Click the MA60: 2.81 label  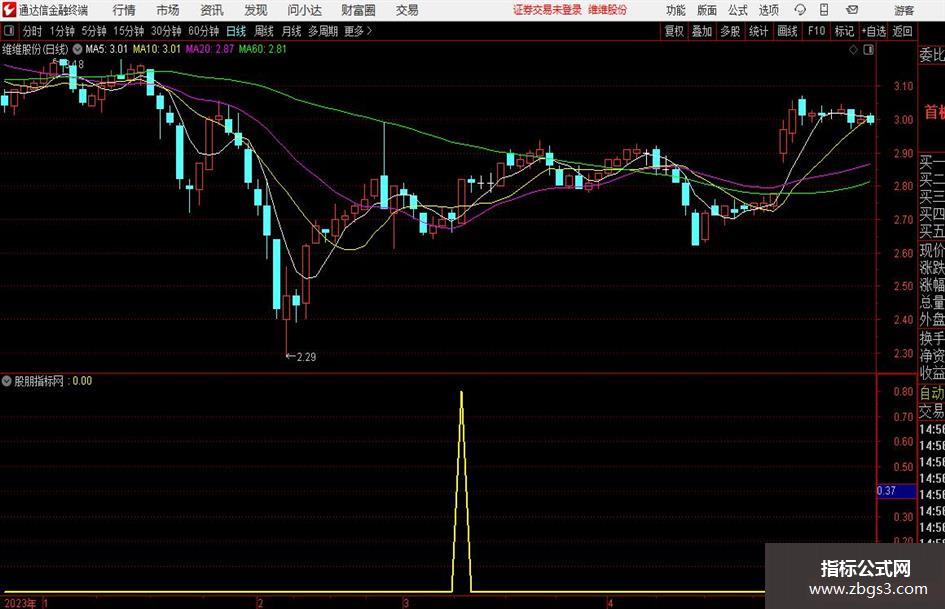click(x=263, y=49)
